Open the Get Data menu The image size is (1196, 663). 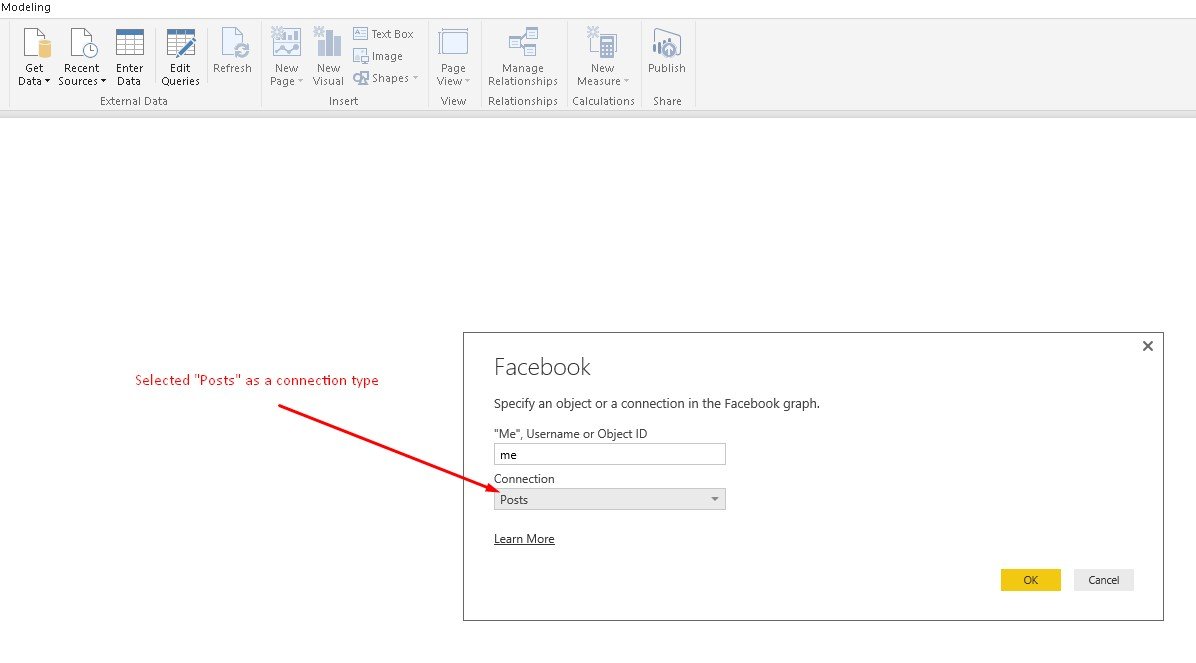[34, 58]
